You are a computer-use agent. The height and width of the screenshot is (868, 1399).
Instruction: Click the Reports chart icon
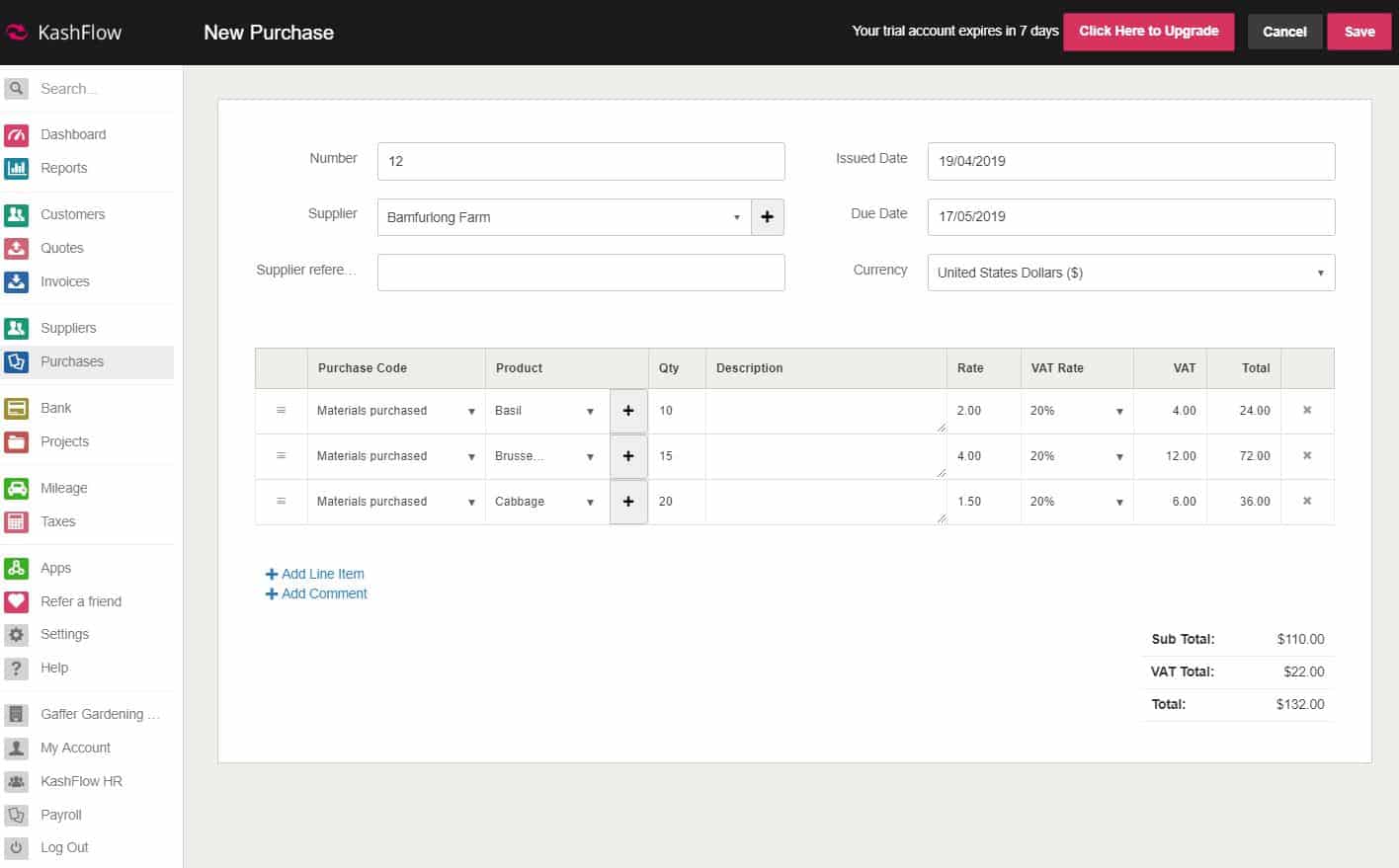point(16,168)
